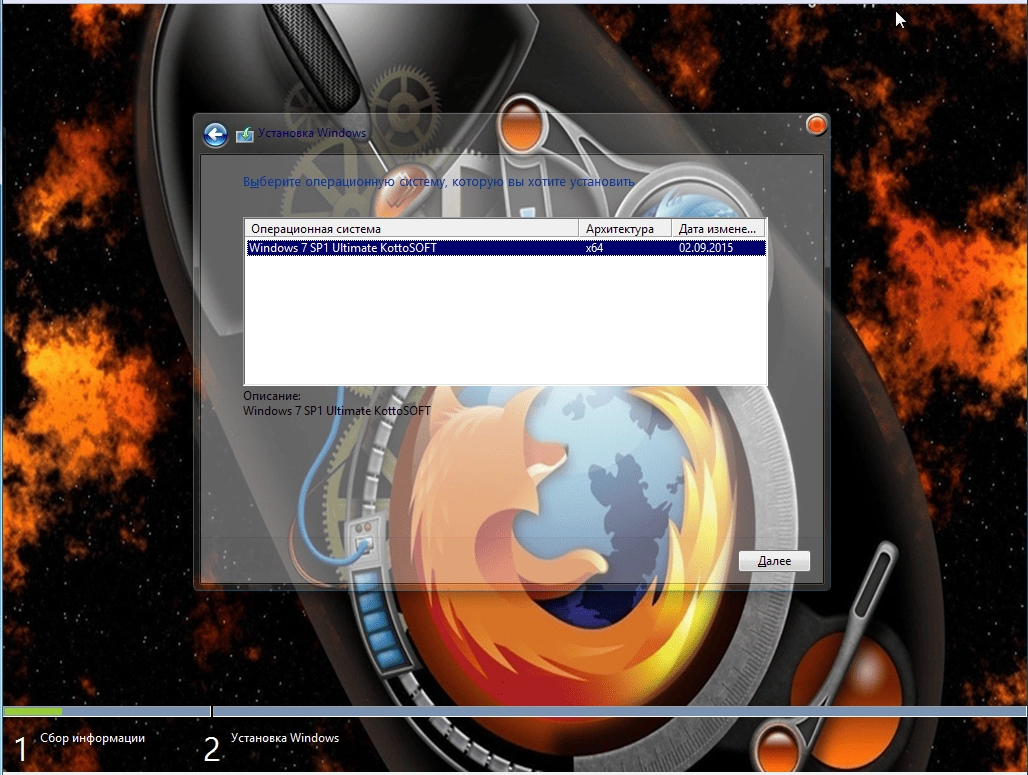Click the Установка Windows step 2 label
Image resolution: width=1028 pixels, height=775 pixels.
[x=285, y=738]
